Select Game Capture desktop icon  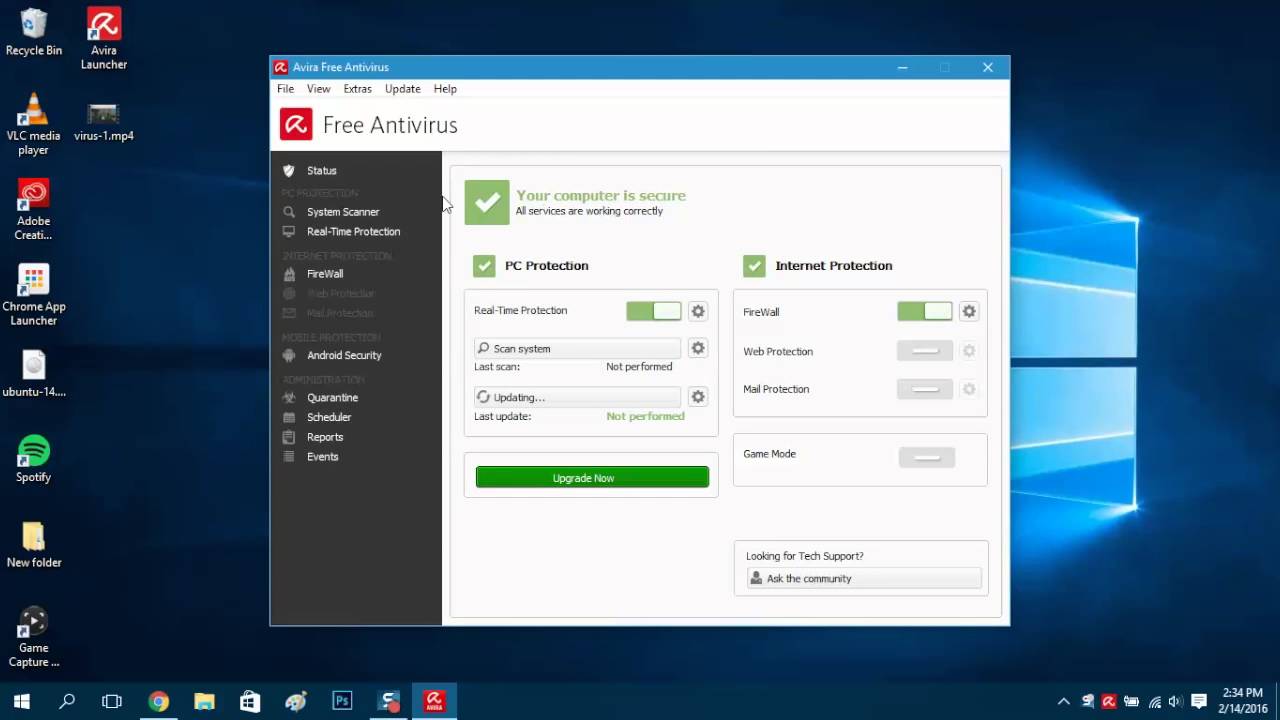tap(33, 637)
